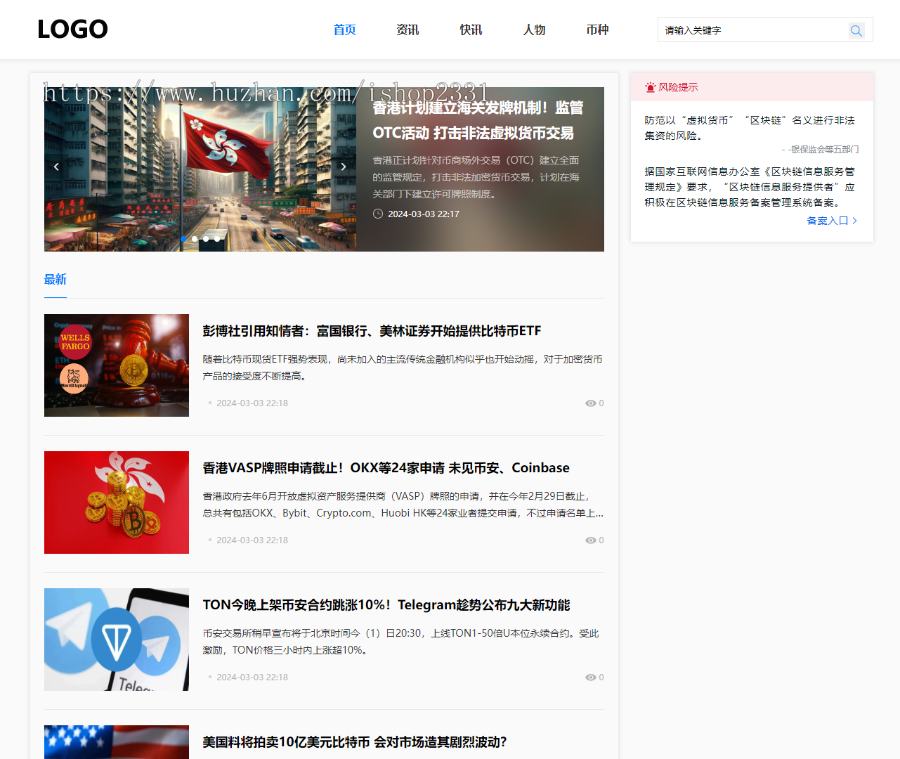Click chevron arrow beside 备案入口
The height and width of the screenshot is (759, 900).
pyautogui.click(x=855, y=220)
